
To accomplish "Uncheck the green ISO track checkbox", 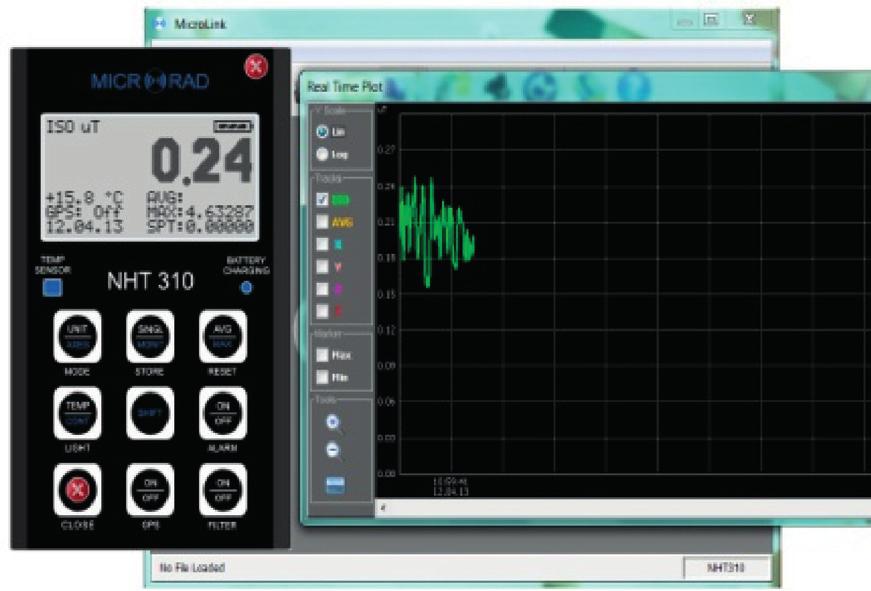I will pyautogui.click(x=322, y=199).
